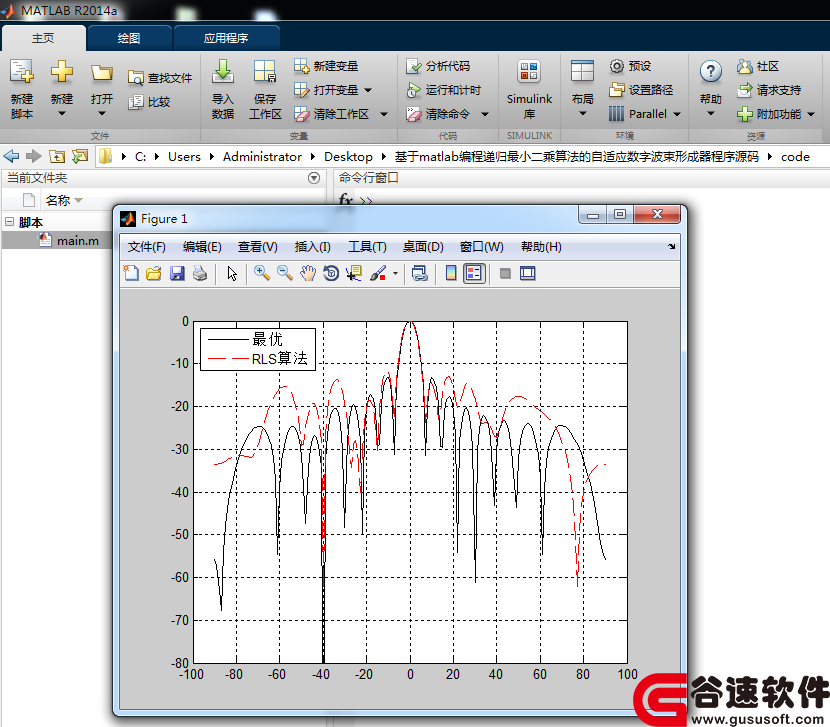Toggle Insert Legend icon

[474, 273]
